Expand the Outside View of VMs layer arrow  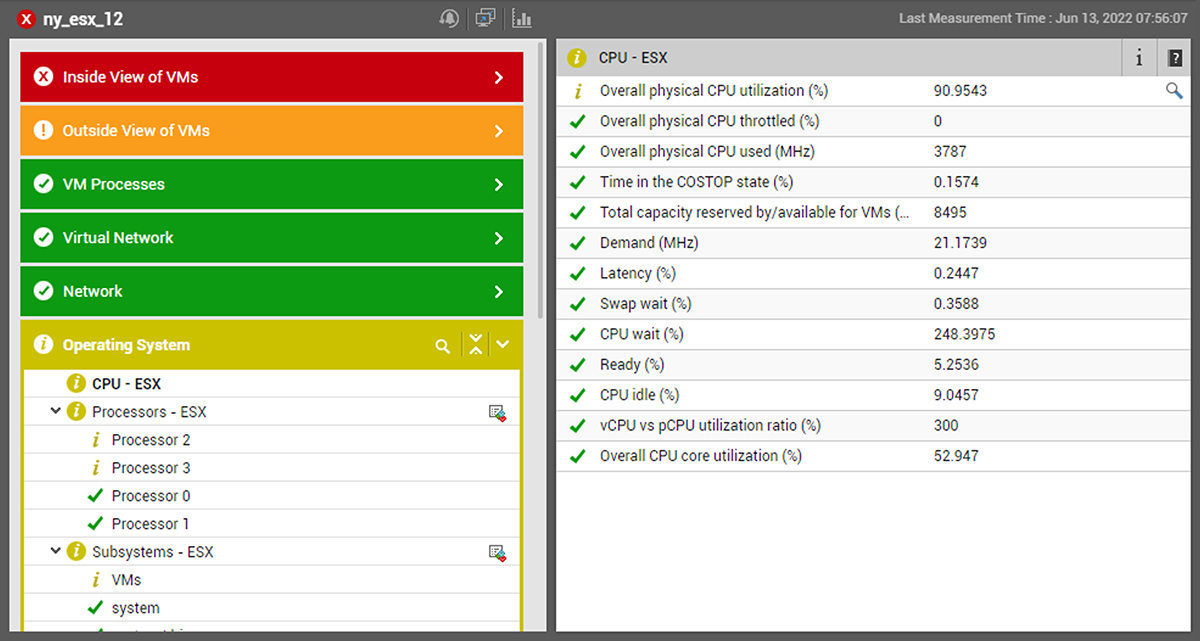(x=499, y=130)
